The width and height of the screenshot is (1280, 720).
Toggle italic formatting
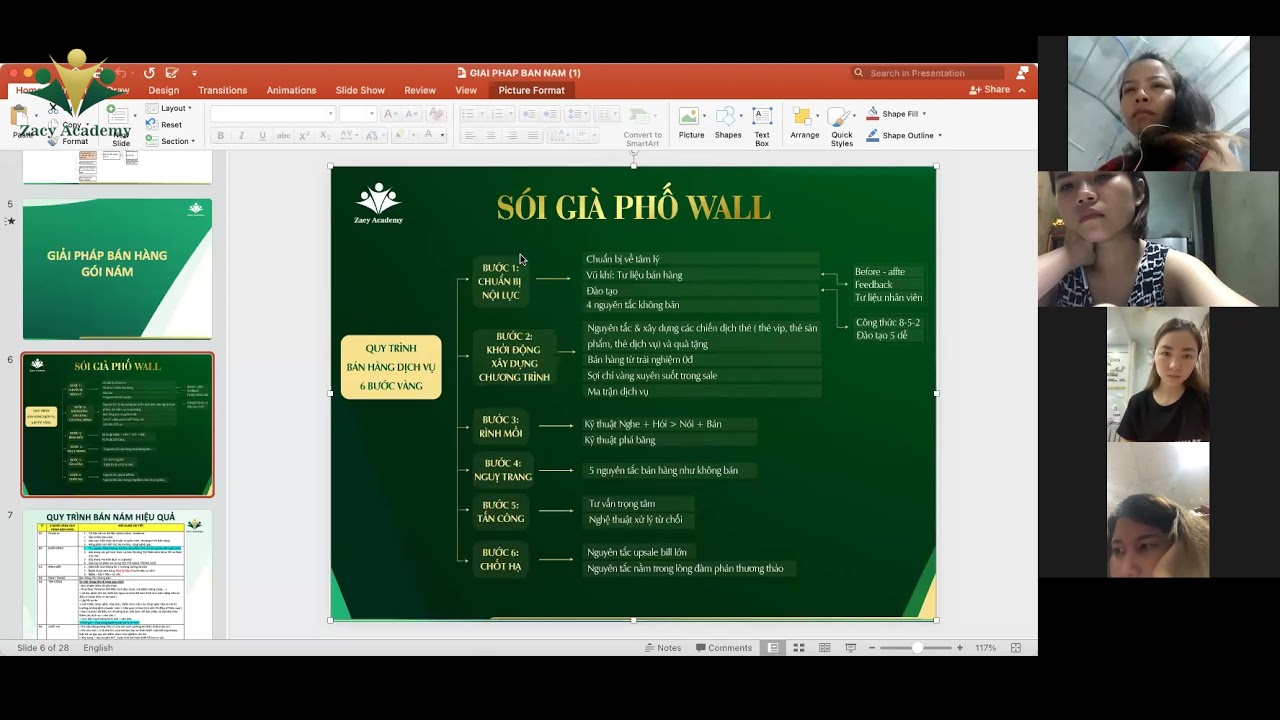pos(242,136)
